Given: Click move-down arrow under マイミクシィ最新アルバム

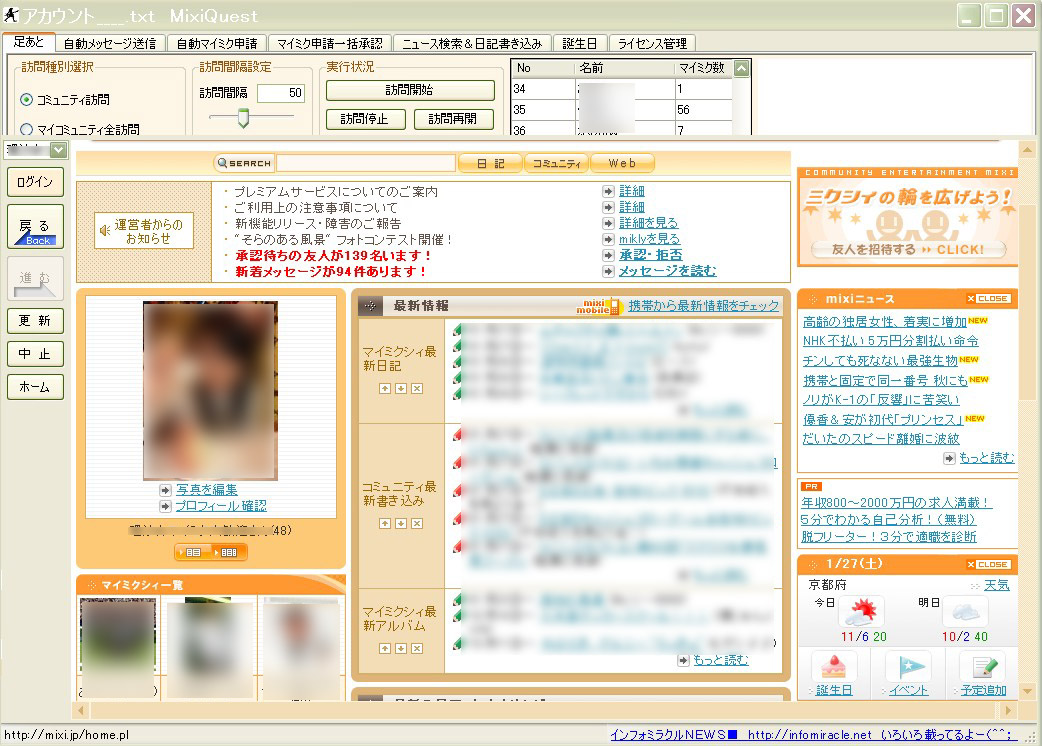Looking at the screenshot, I should (x=401, y=648).
